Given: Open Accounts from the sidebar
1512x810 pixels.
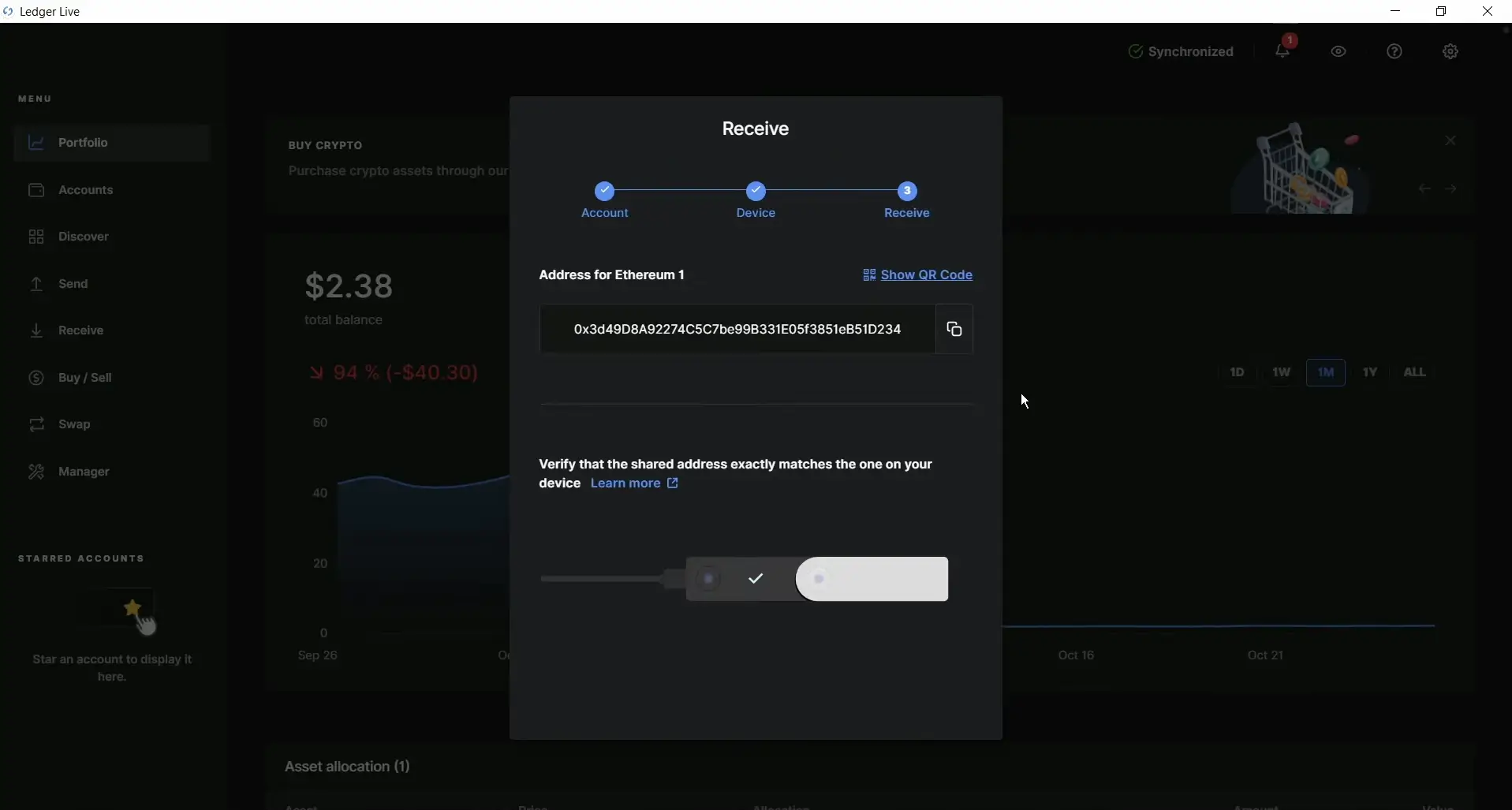Looking at the screenshot, I should coord(85,190).
